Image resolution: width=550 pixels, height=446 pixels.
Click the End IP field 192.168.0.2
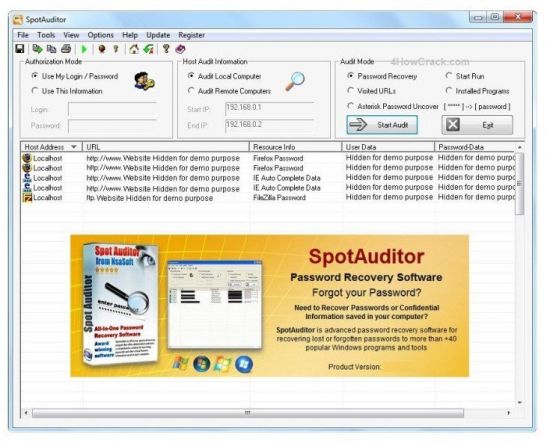point(269,126)
